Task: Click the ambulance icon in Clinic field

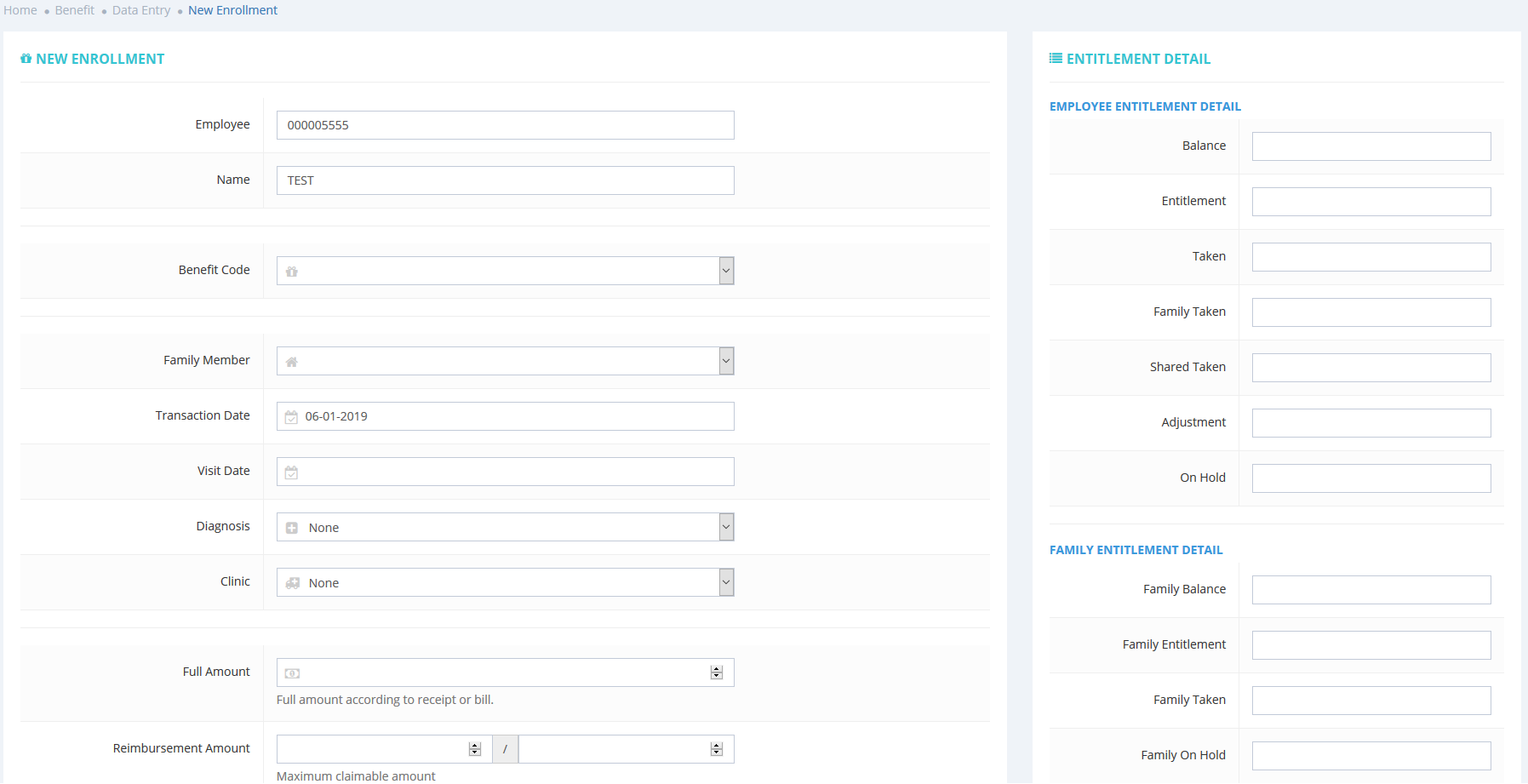Action: pyautogui.click(x=293, y=583)
